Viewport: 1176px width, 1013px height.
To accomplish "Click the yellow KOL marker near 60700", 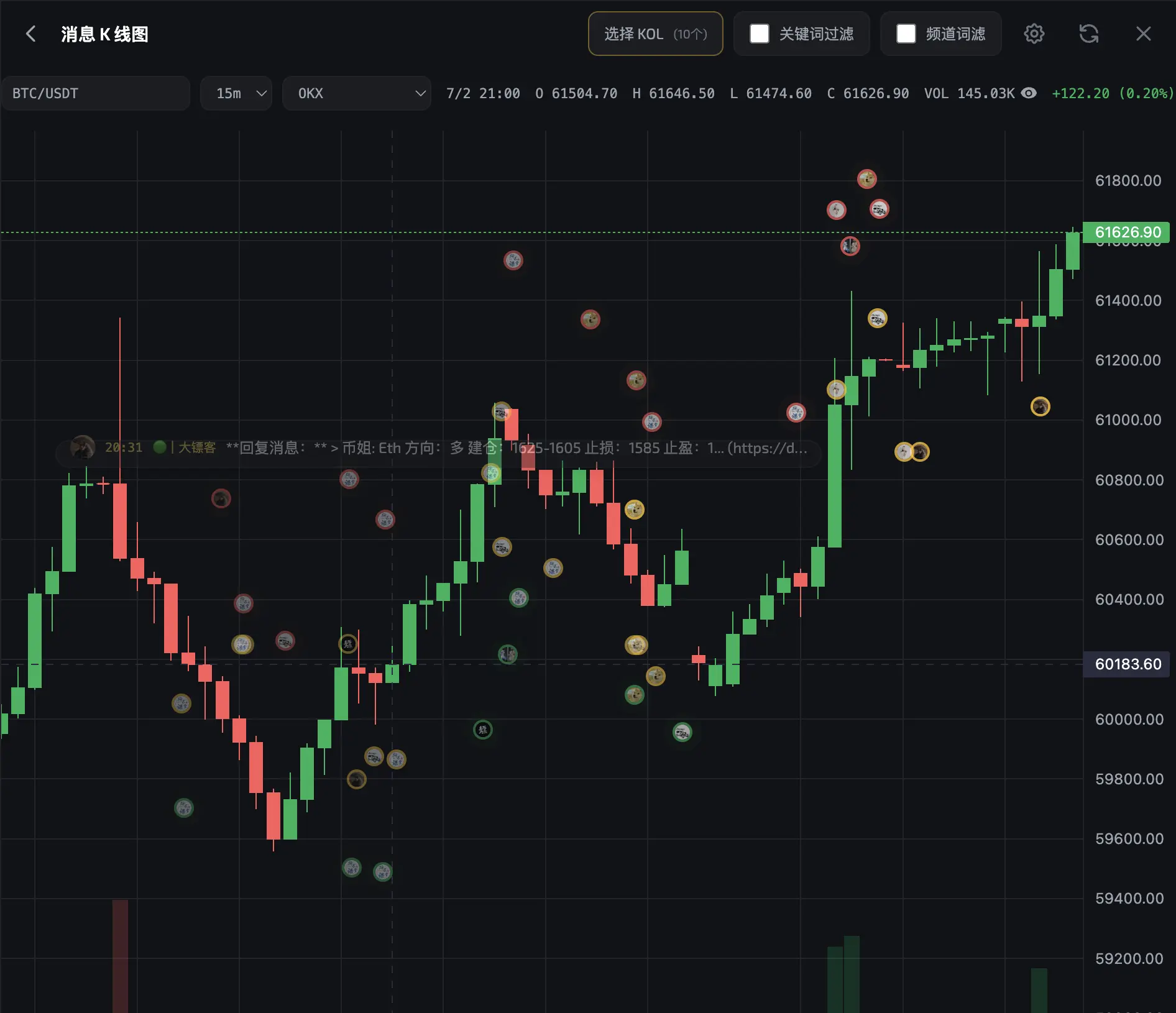I will pos(635,510).
